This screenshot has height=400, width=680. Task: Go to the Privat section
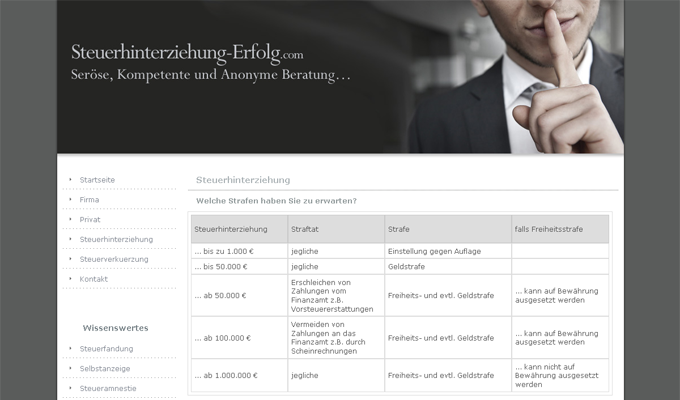click(90, 219)
